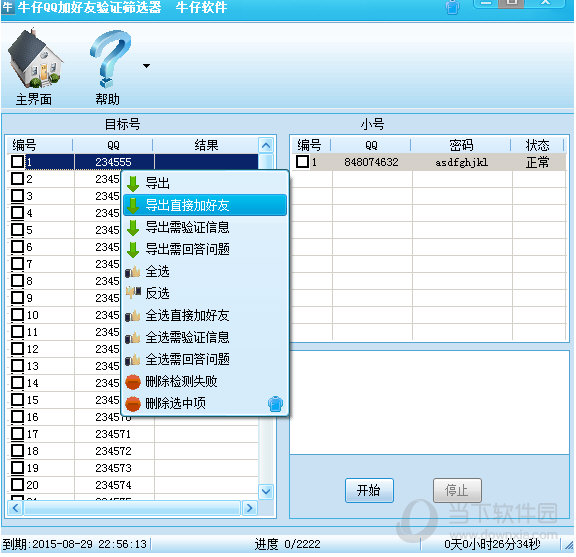Click the 停止 button

(x=457, y=490)
